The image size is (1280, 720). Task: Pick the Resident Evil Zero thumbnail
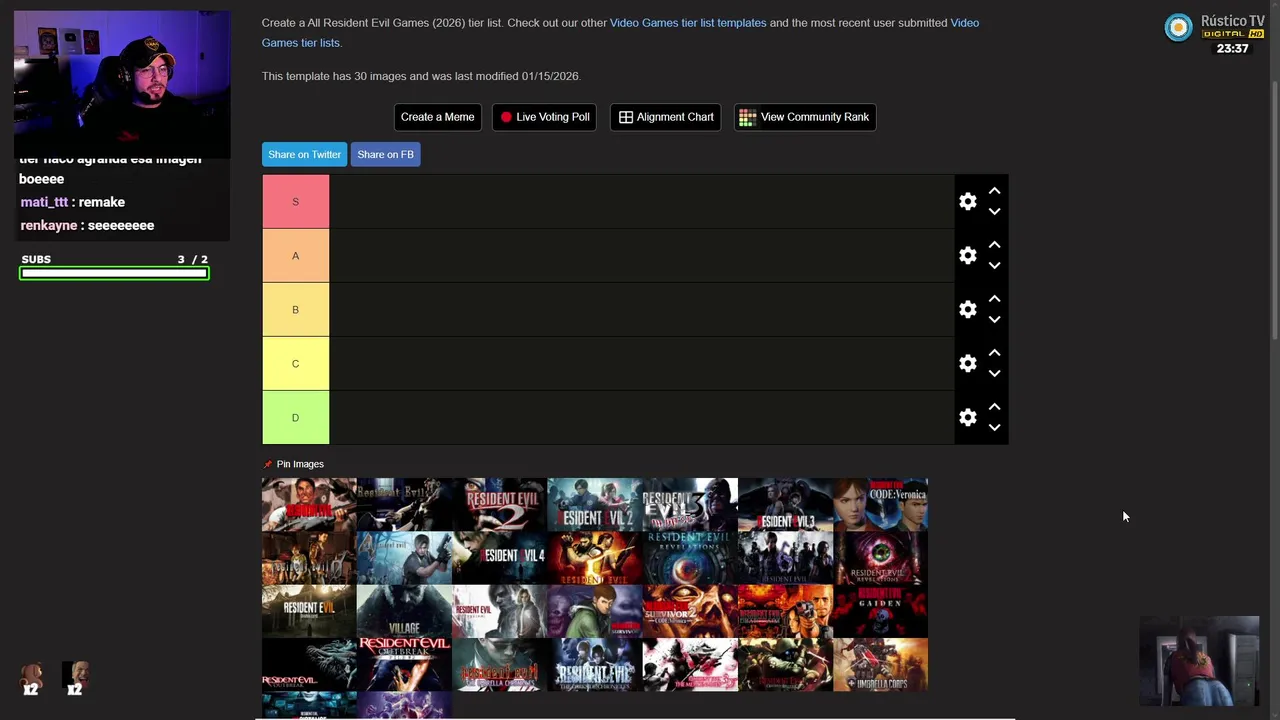(309, 558)
